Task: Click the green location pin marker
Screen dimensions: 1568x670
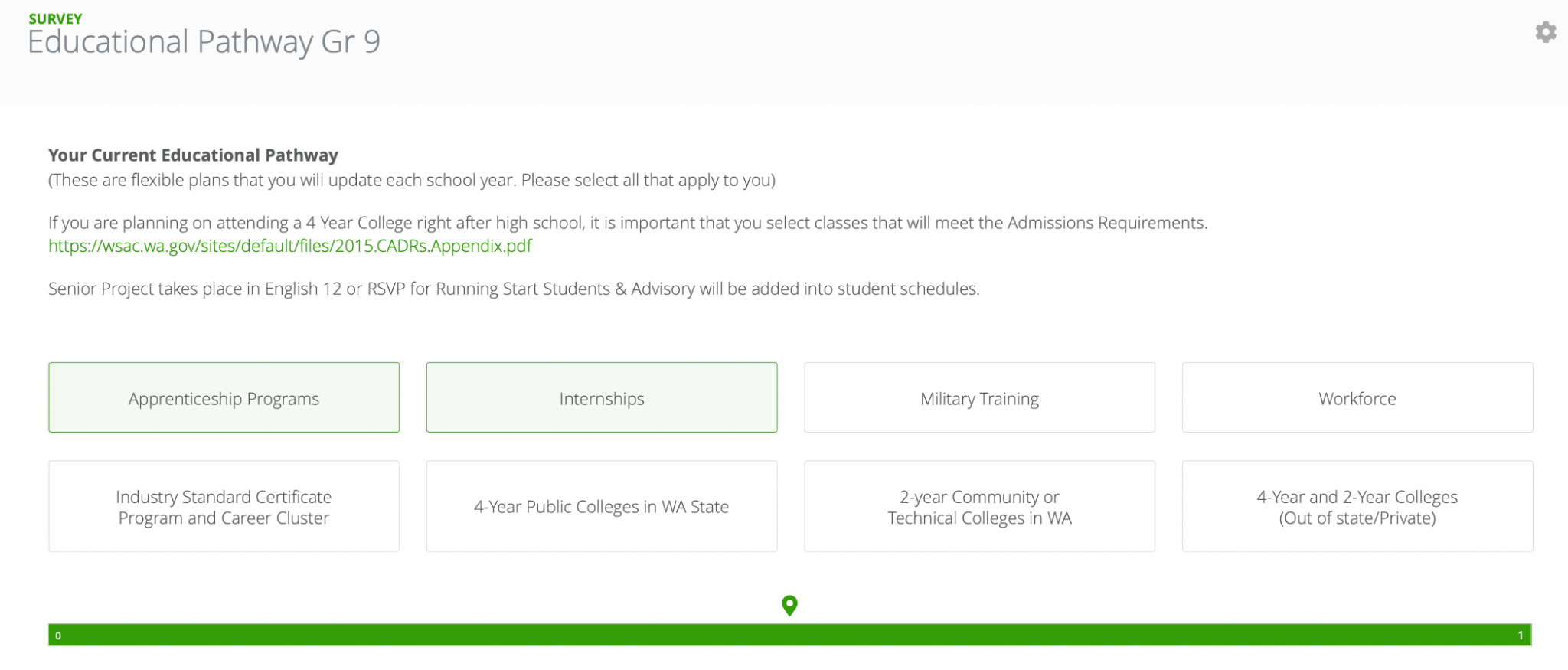Action: point(789,606)
